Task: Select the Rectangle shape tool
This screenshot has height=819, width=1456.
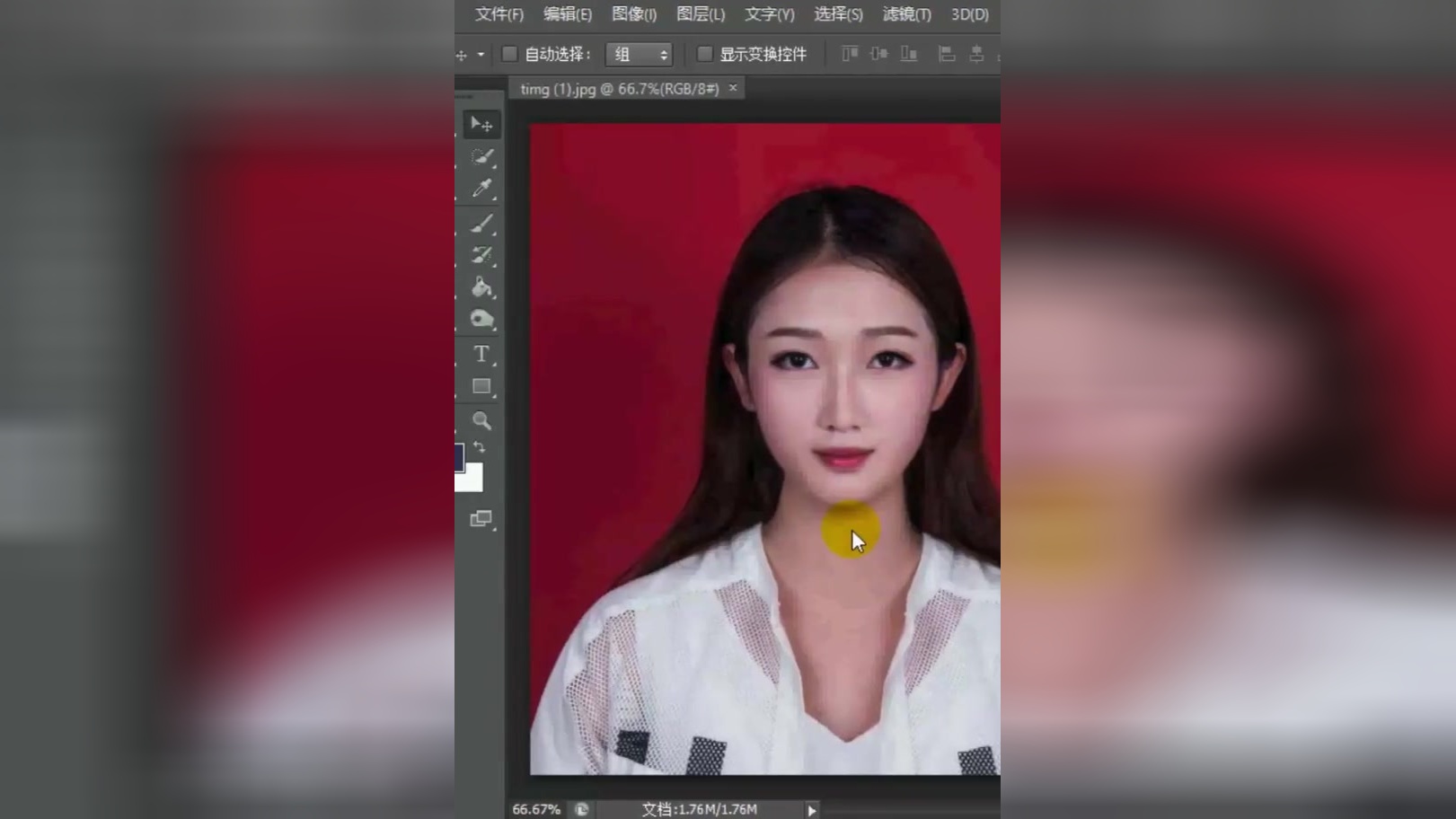Action: [x=481, y=386]
